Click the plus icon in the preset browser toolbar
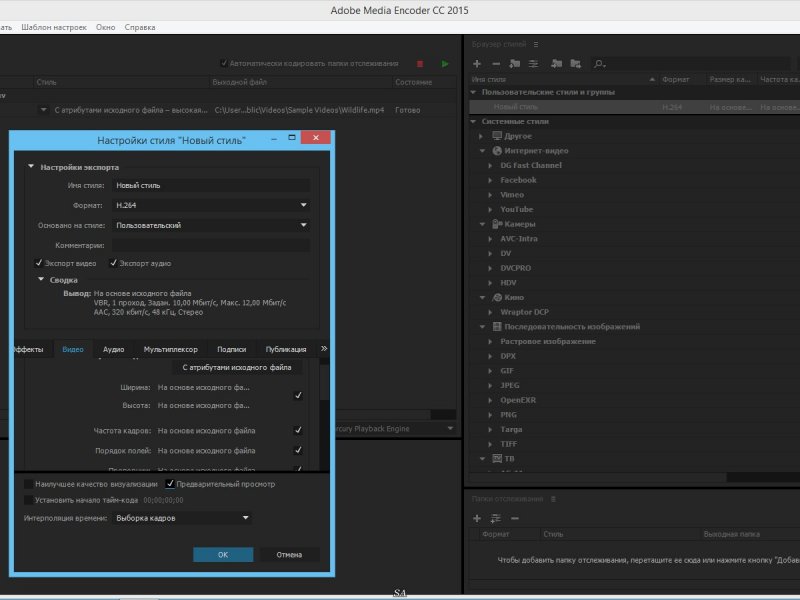800x600 pixels. pos(477,64)
